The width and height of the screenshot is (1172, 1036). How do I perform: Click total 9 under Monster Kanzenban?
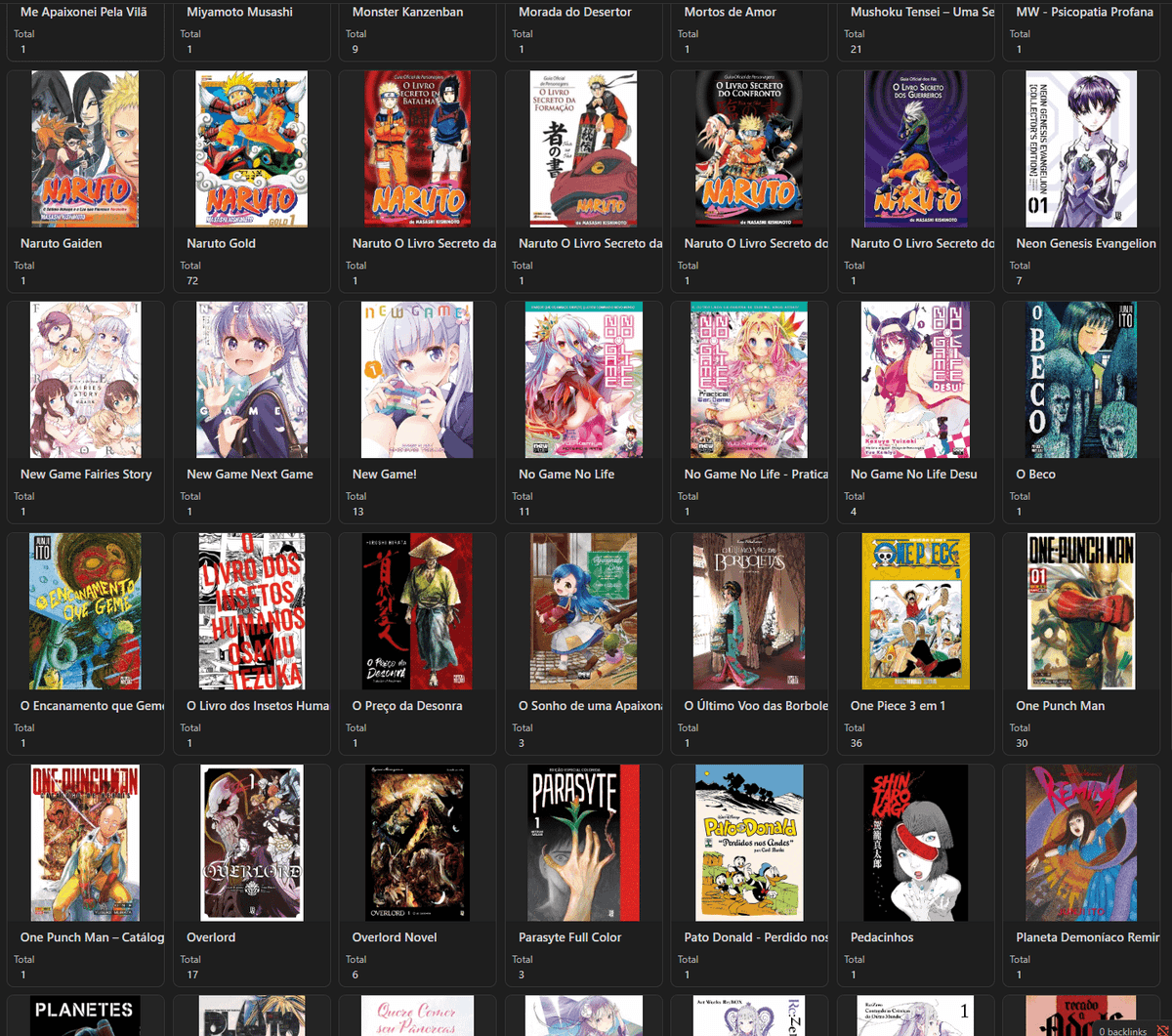tap(356, 49)
